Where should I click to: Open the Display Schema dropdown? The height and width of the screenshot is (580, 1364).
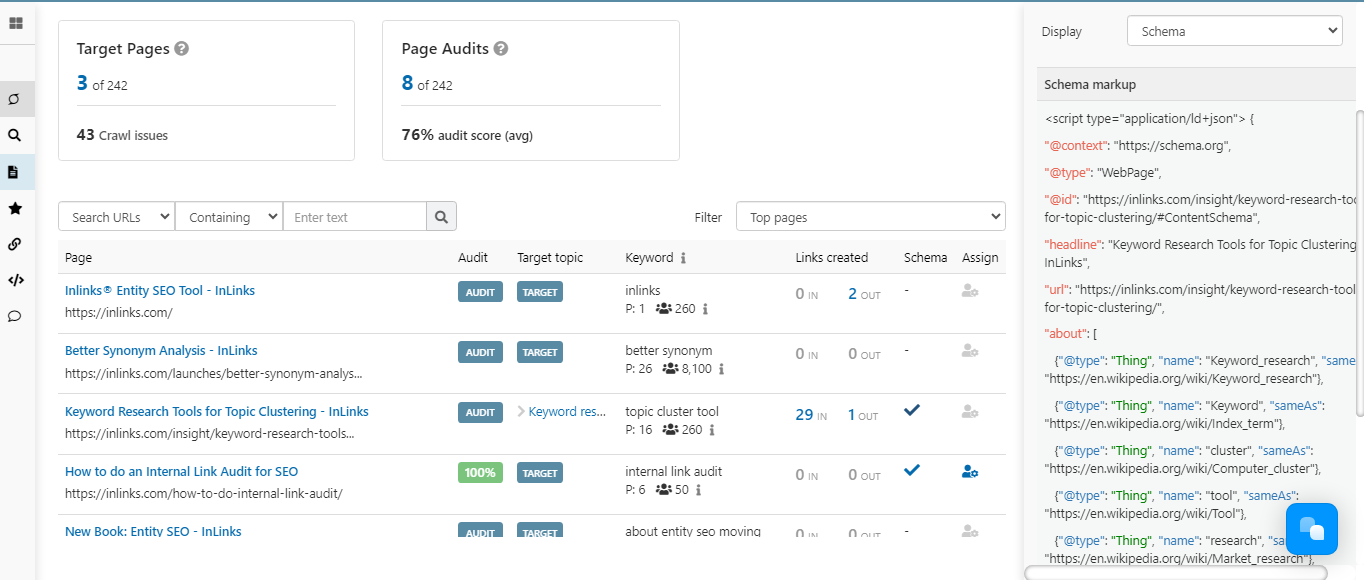1235,31
